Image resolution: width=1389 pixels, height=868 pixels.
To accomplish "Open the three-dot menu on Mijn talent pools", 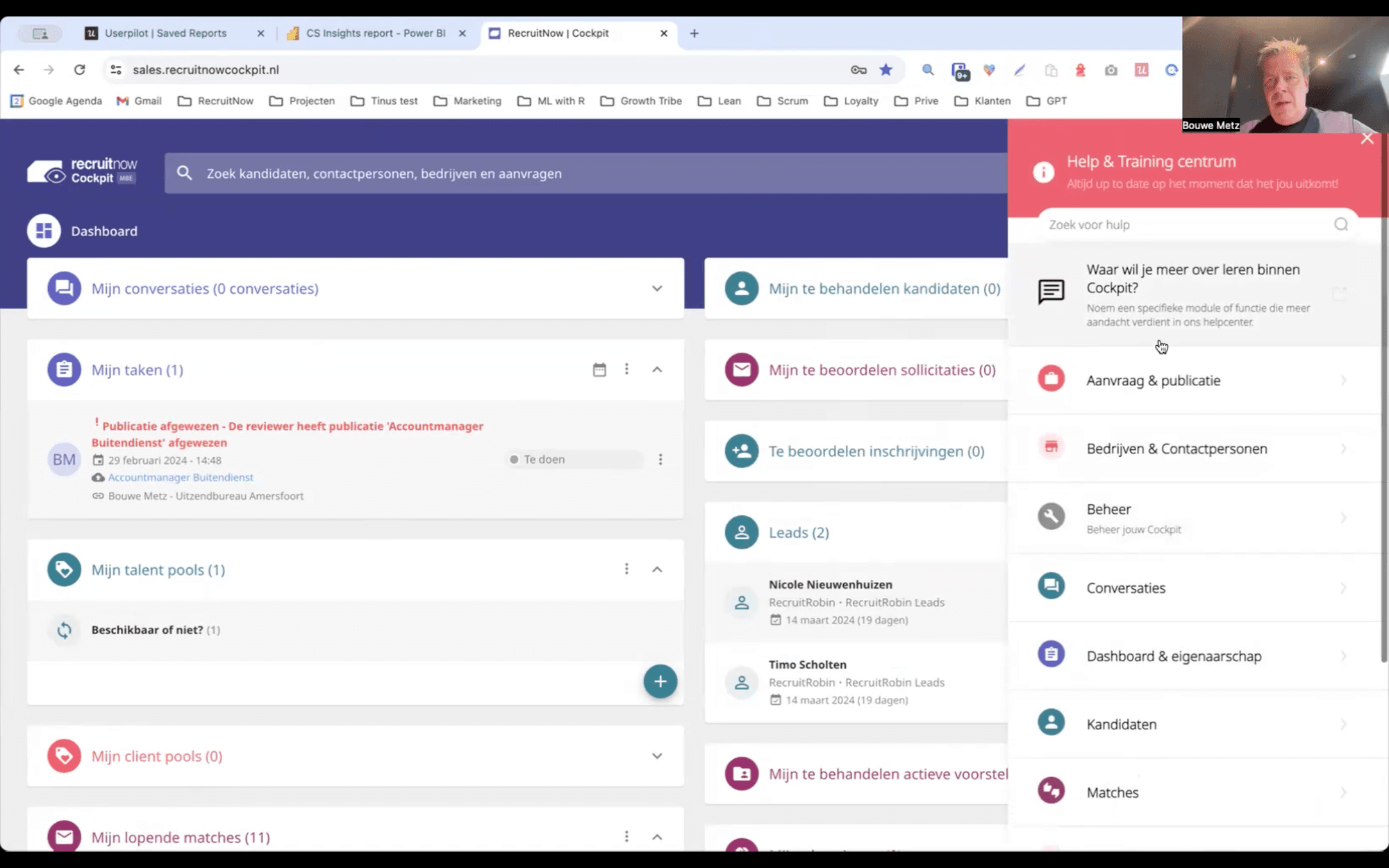I will [x=626, y=569].
